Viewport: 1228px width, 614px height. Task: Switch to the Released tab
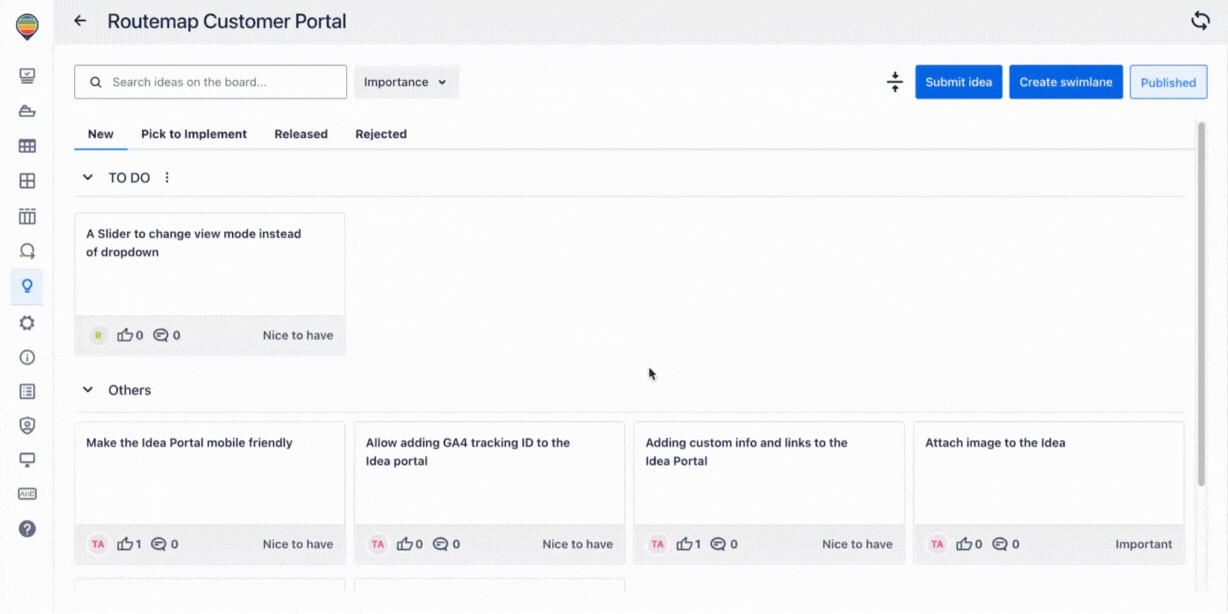click(301, 134)
